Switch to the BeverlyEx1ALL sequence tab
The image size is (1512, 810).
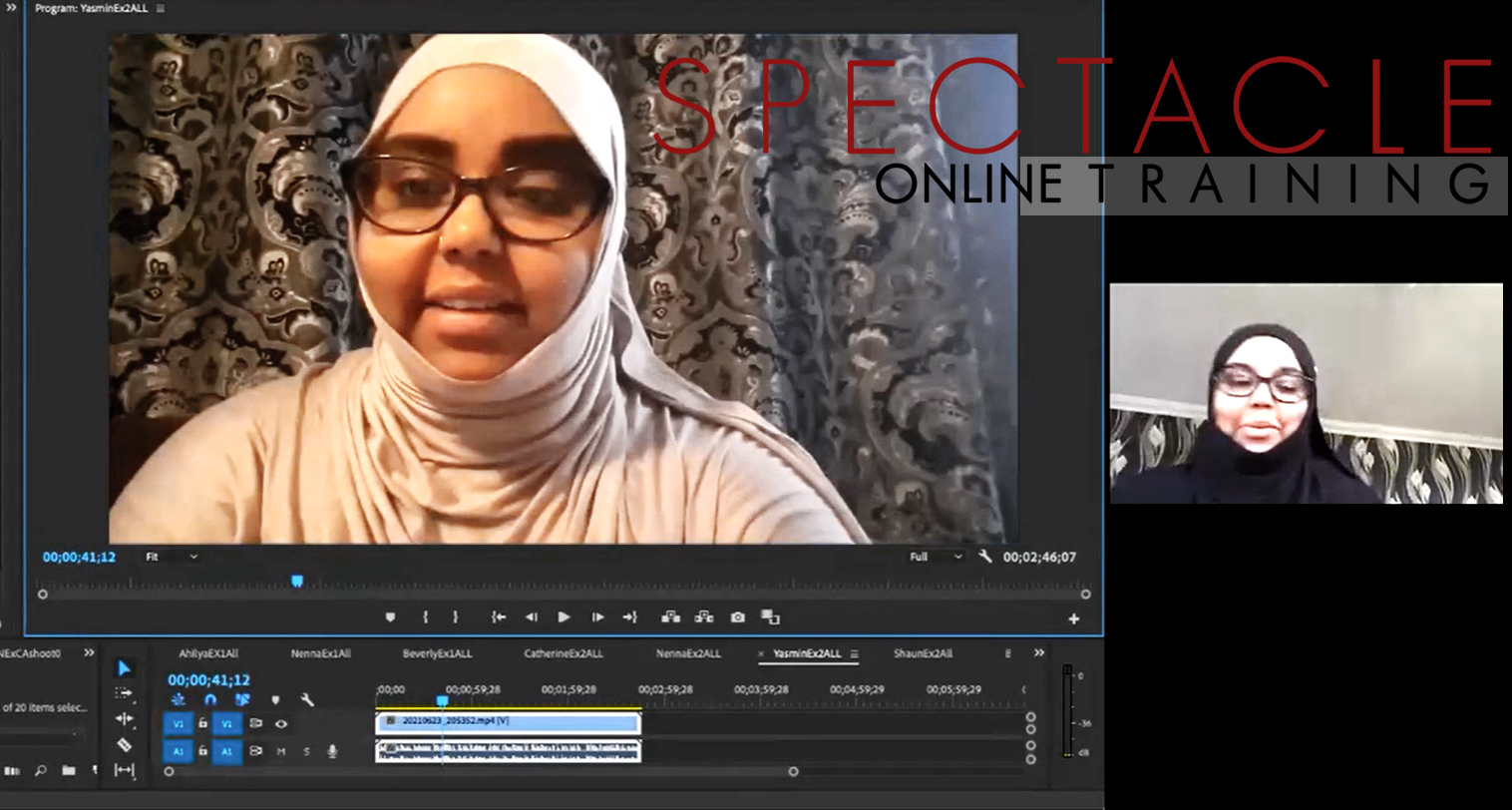[x=437, y=654]
